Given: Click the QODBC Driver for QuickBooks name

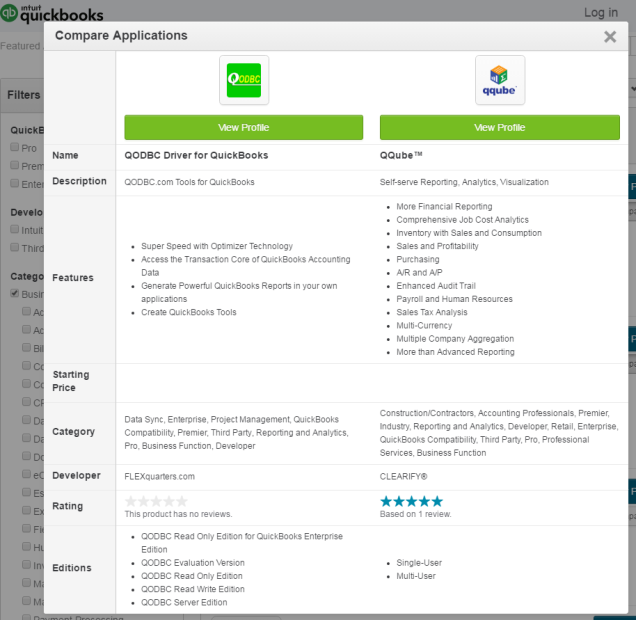Looking at the screenshot, I should pyautogui.click(x=196, y=155).
